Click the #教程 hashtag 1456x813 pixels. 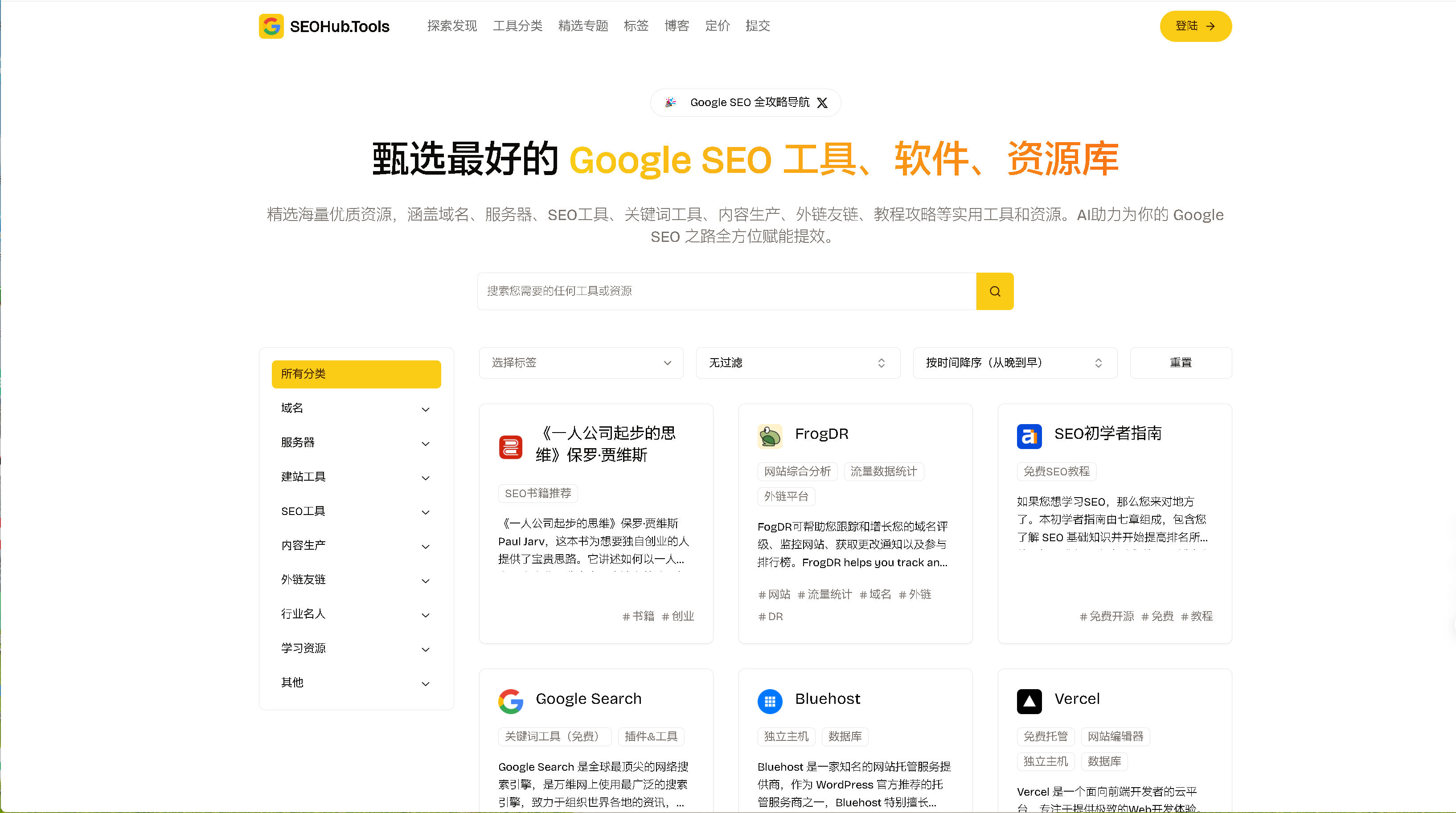(1197, 616)
